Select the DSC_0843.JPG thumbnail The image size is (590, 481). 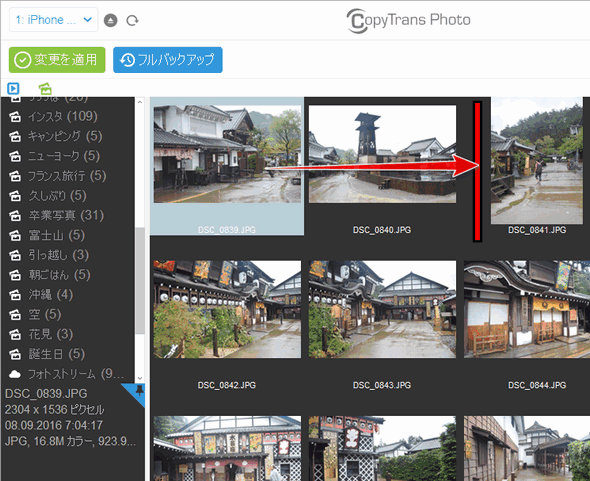[x=382, y=309]
